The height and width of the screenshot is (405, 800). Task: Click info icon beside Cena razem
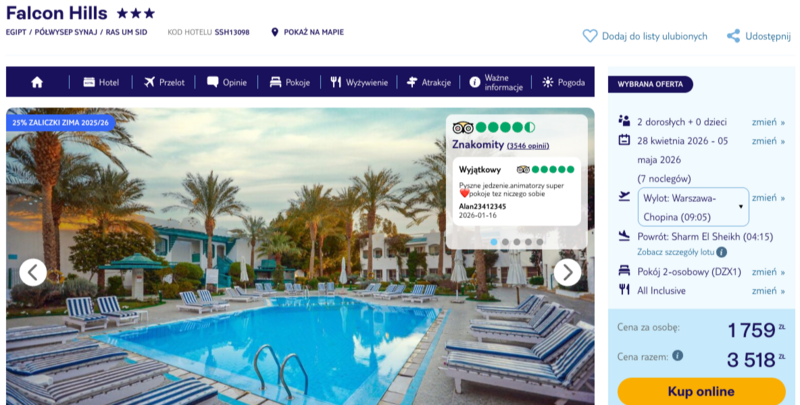pos(678,356)
